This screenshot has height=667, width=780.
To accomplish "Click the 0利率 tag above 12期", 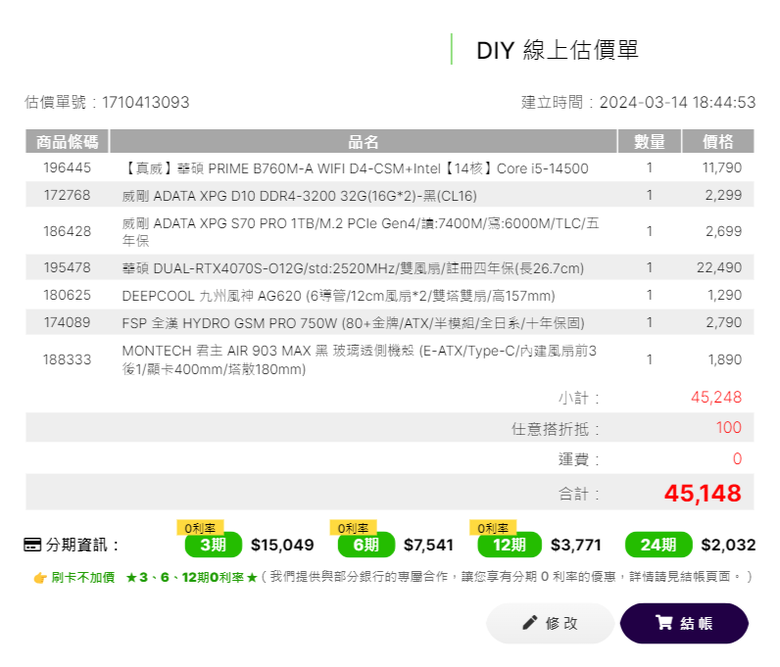I will 493,528.
